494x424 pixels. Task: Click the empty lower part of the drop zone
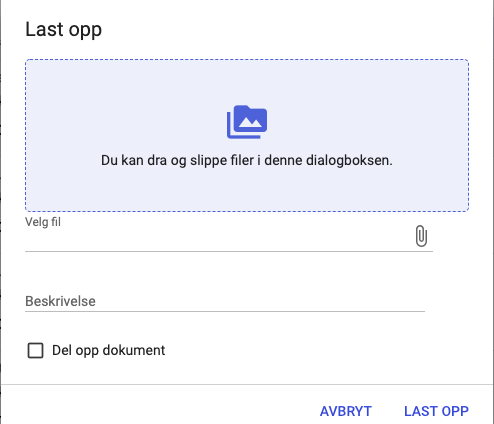point(247,190)
